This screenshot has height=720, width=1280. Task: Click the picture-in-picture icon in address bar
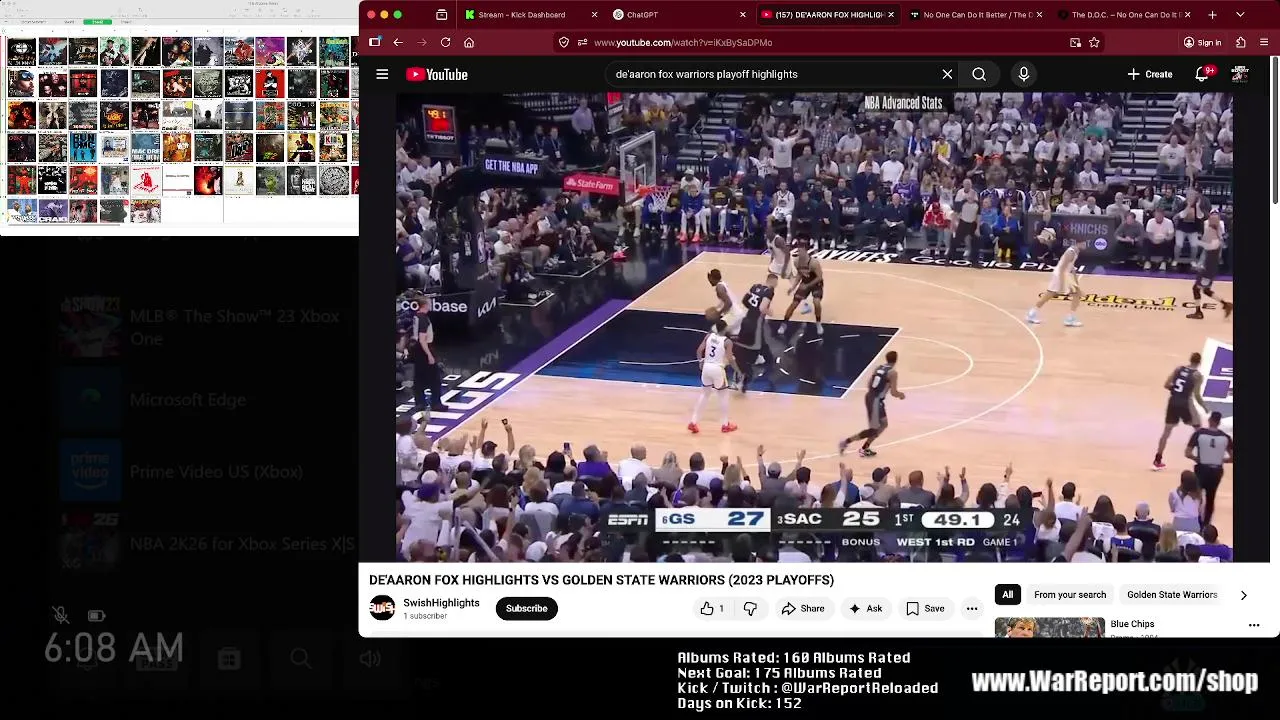click(x=1075, y=42)
